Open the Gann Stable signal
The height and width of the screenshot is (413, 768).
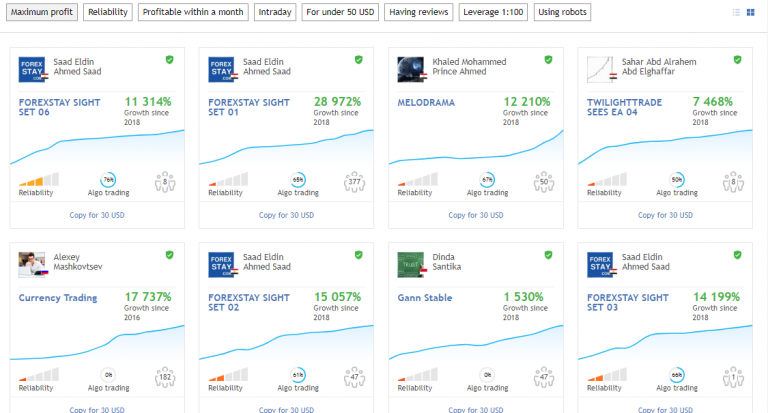click(425, 297)
